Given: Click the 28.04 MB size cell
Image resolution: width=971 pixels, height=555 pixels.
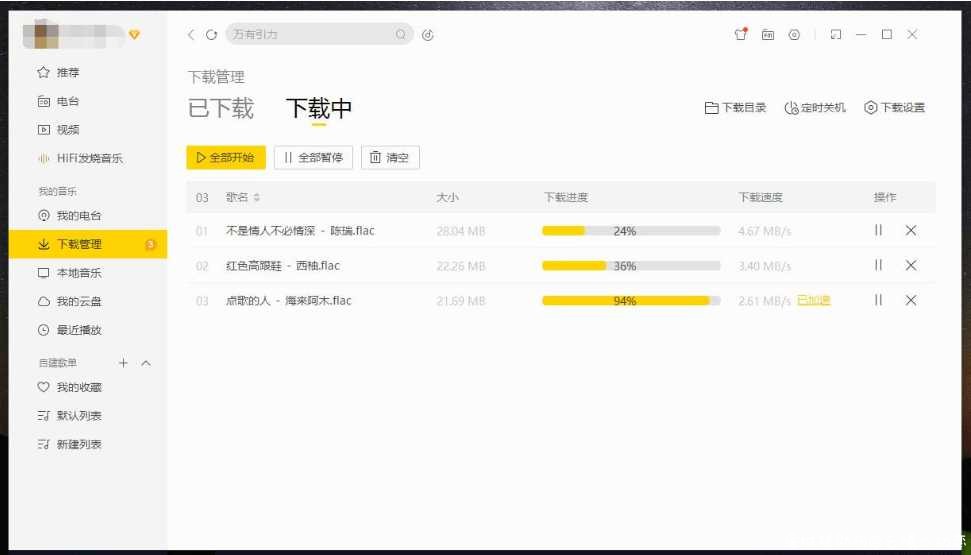Looking at the screenshot, I should (461, 231).
